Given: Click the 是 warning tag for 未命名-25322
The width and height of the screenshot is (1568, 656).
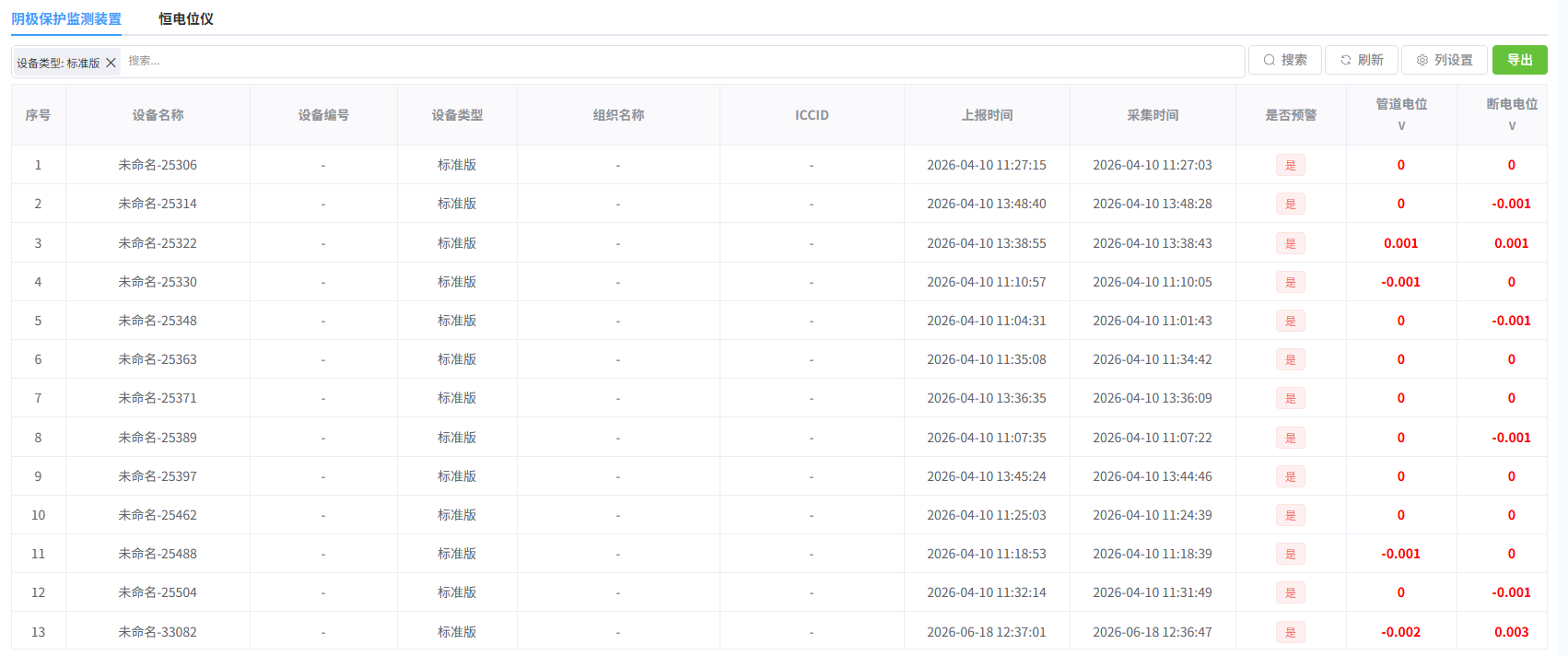Looking at the screenshot, I should [1291, 243].
